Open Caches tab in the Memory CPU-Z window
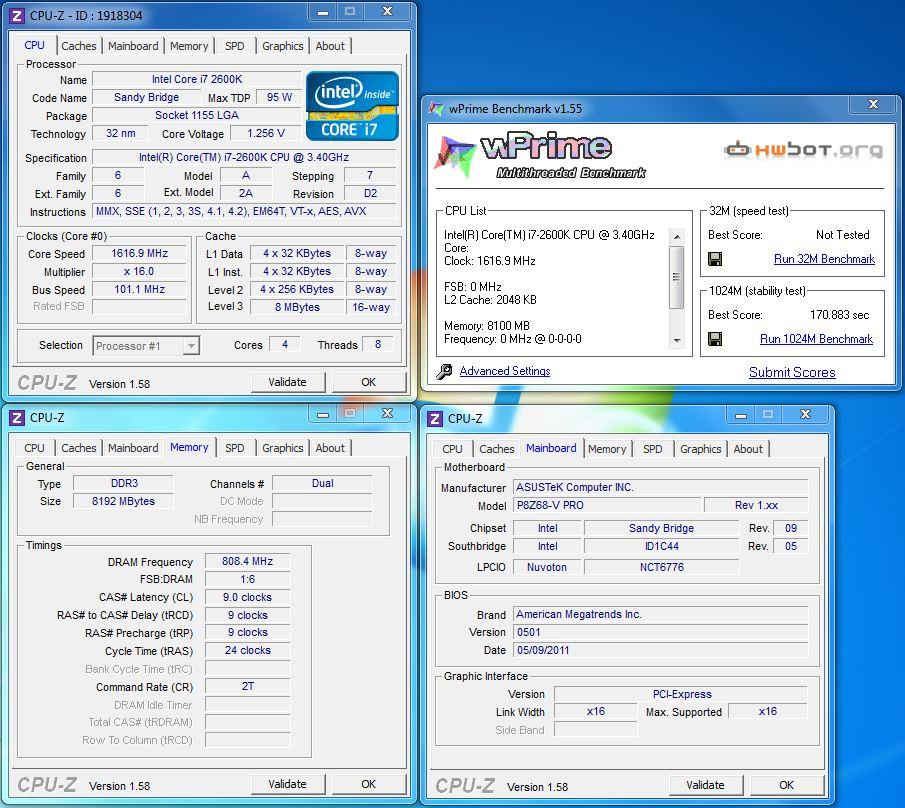This screenshot has height=808, width=905. click(x=78, y=448)
